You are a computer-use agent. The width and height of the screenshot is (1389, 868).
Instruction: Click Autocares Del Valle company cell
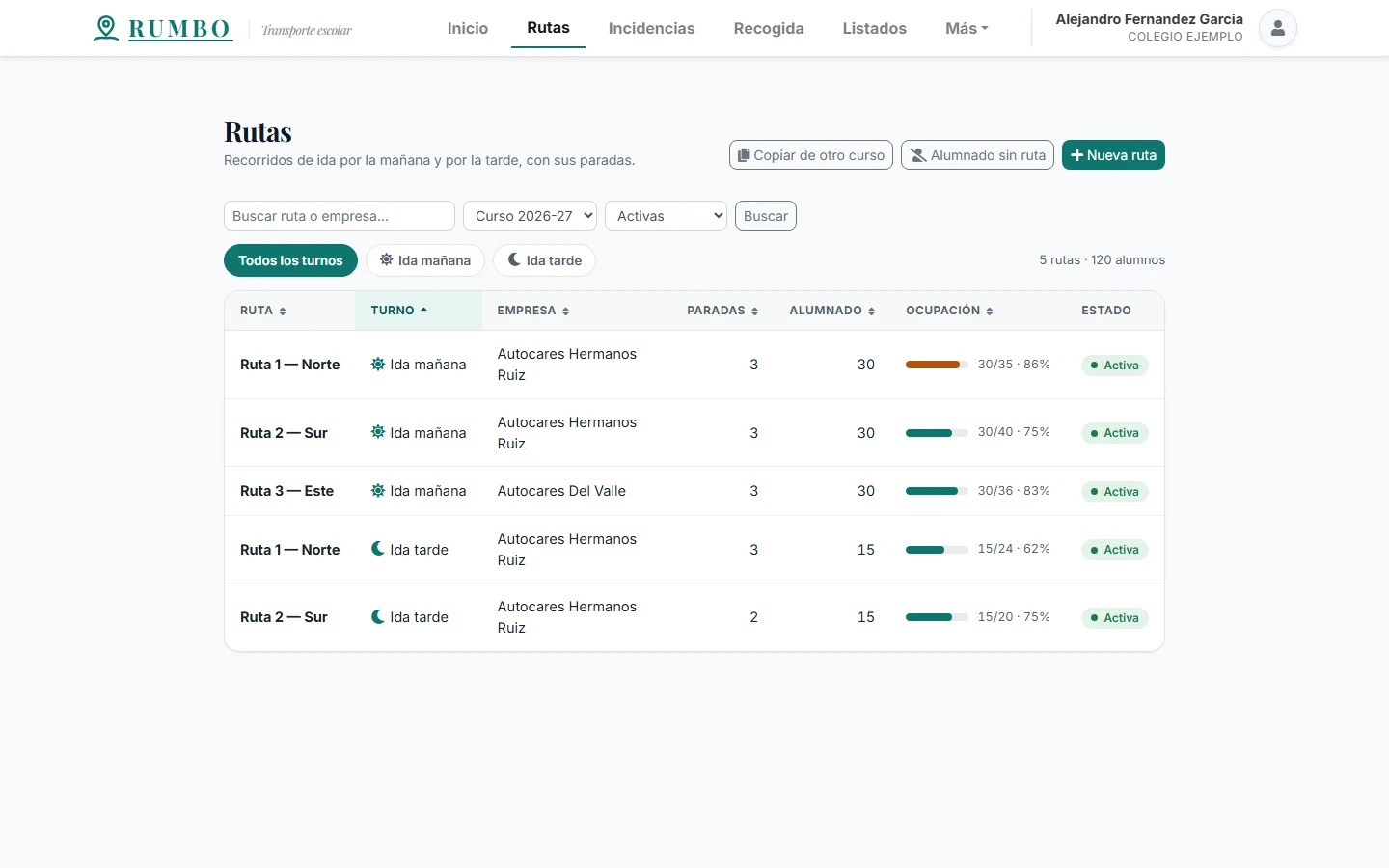pyautogui.click(x=561, y=491)
